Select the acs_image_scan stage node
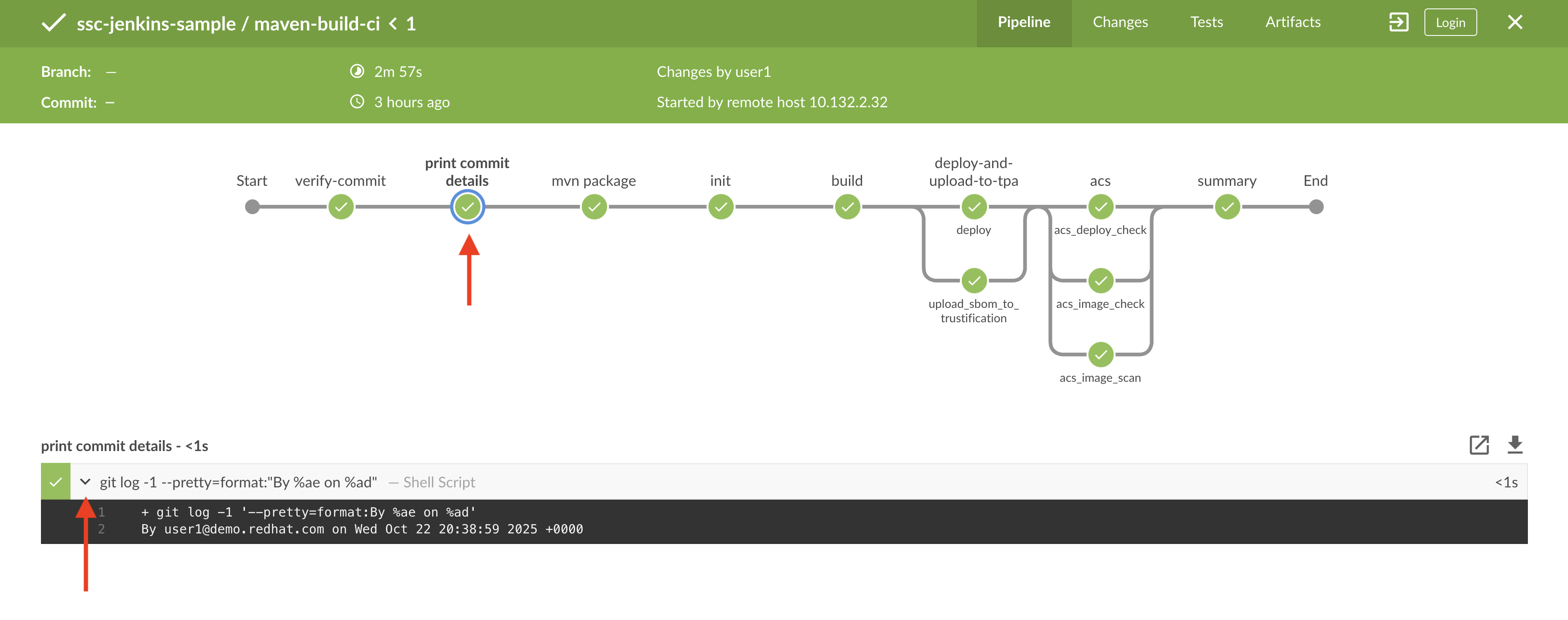 pos(1101,354)
